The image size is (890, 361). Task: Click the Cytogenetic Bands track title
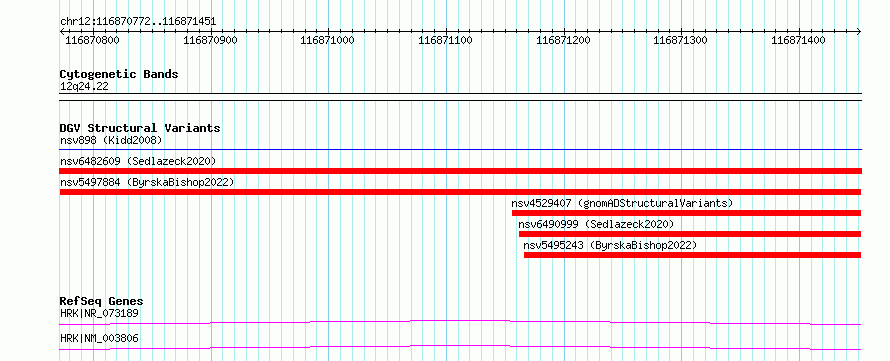click(x=119, y=74)
